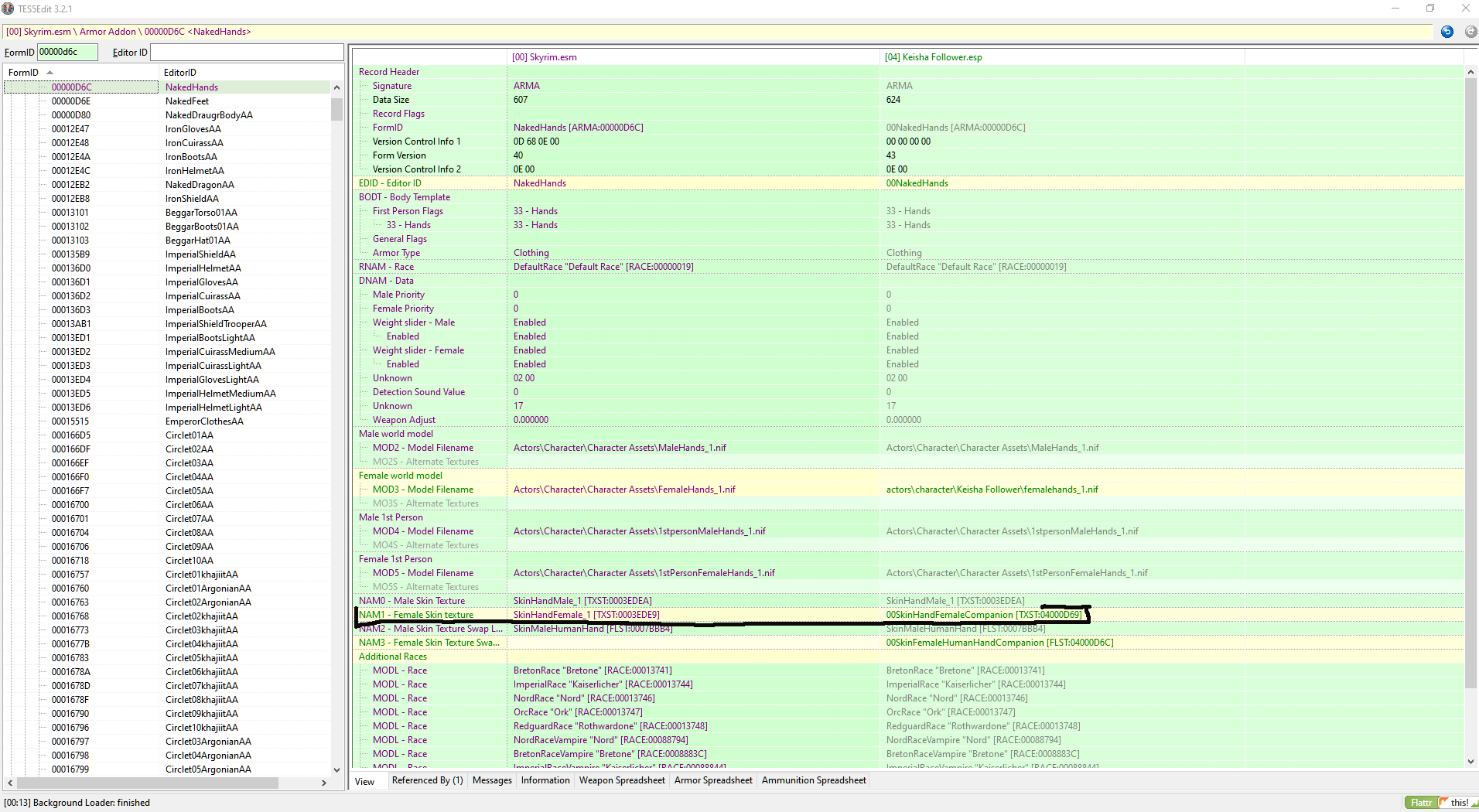Image resolution: width=1479 pixels, height=812 pixels.
Task: Click the horizontal scrollbar right arrow in record list
Action: click(x=323, y=783)
